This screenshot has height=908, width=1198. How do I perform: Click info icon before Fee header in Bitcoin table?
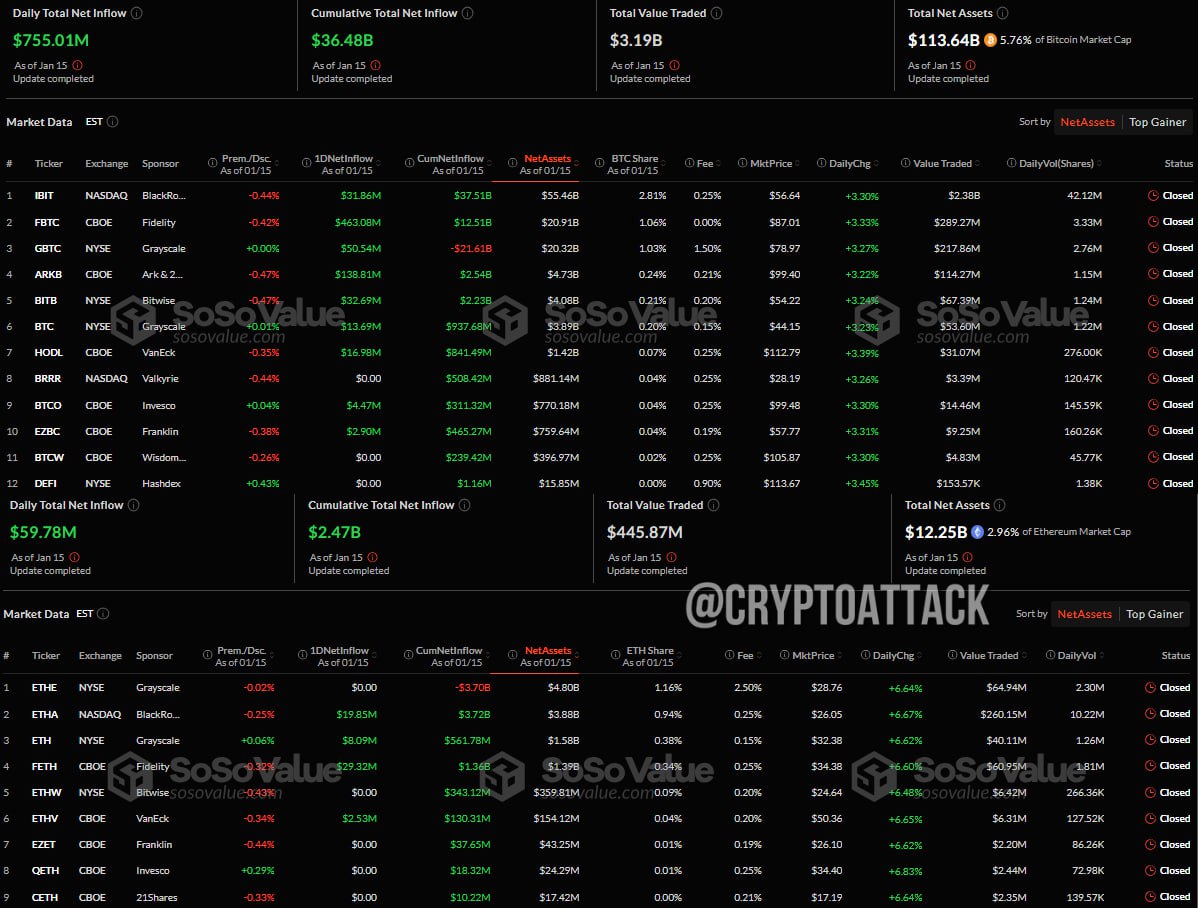pos(689,164)
